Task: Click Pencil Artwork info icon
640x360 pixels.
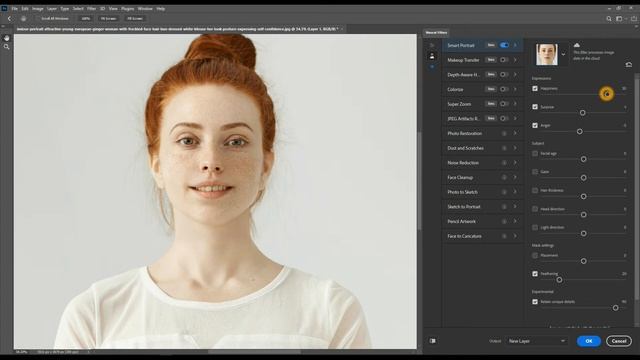Action: pyautogui.click(x=504, y=221)
